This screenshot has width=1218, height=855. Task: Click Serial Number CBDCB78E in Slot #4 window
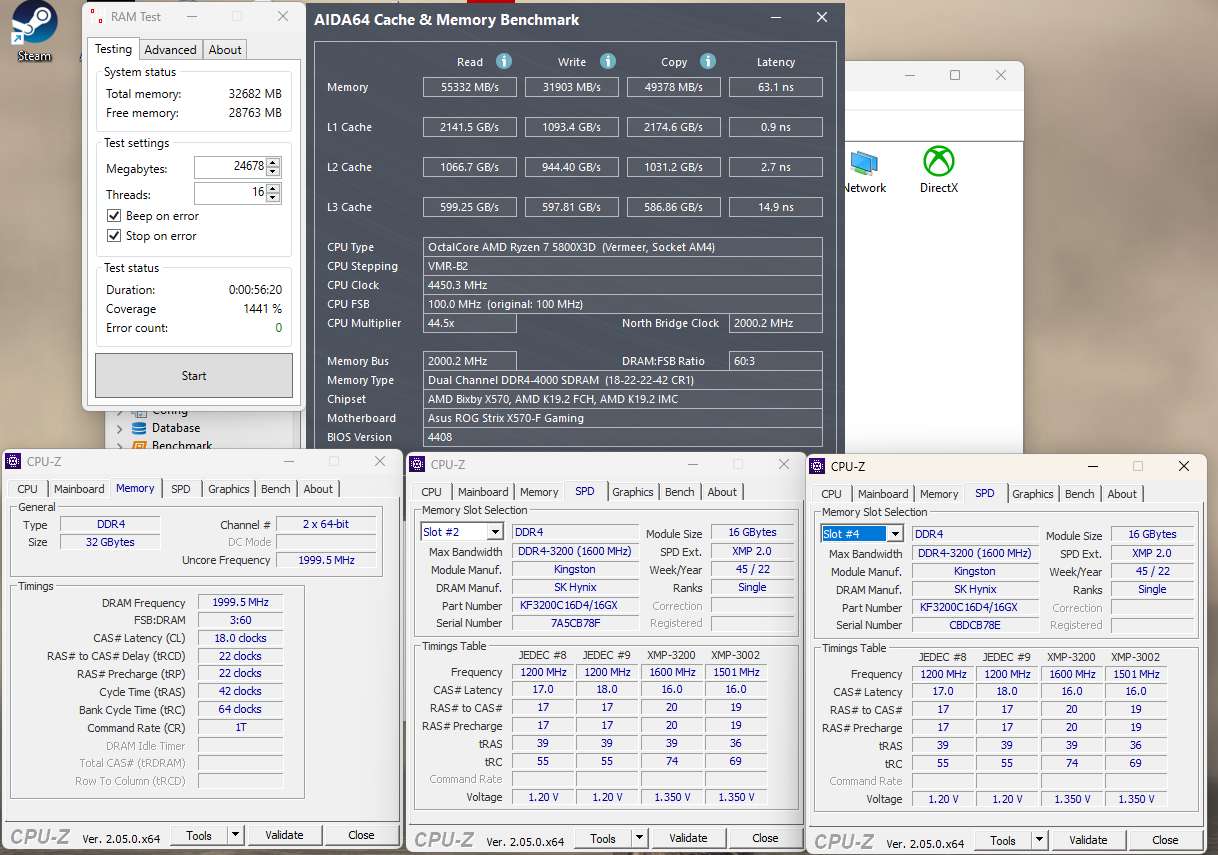(x=975, y=625)
